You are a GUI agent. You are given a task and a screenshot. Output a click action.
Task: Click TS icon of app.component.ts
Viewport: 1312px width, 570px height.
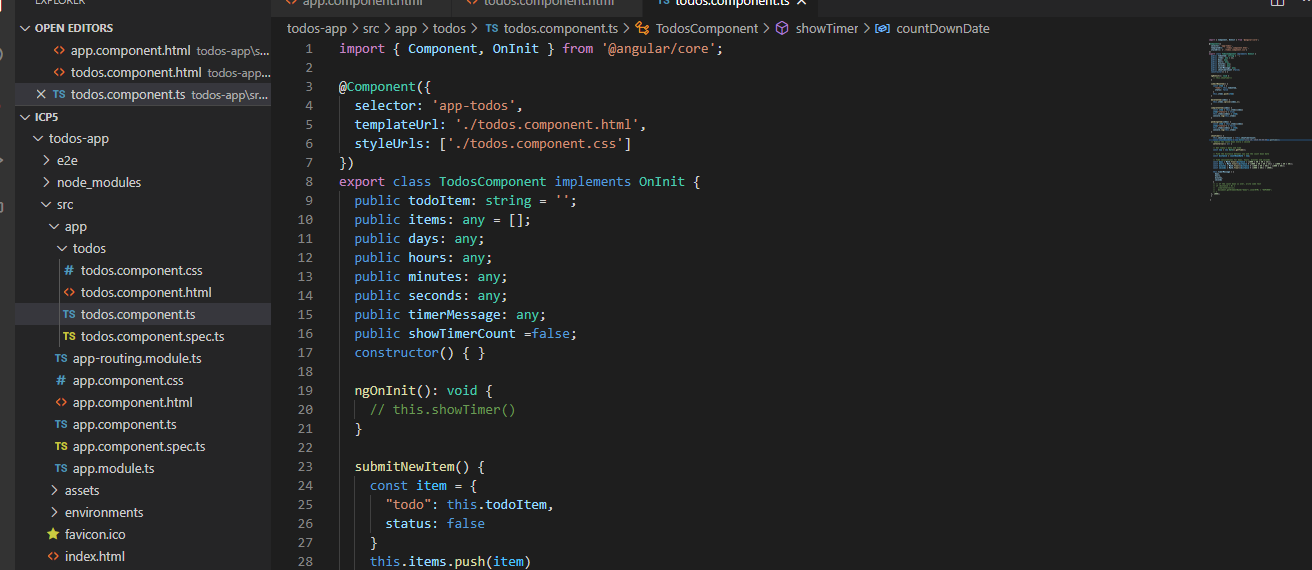pos(61,424)
